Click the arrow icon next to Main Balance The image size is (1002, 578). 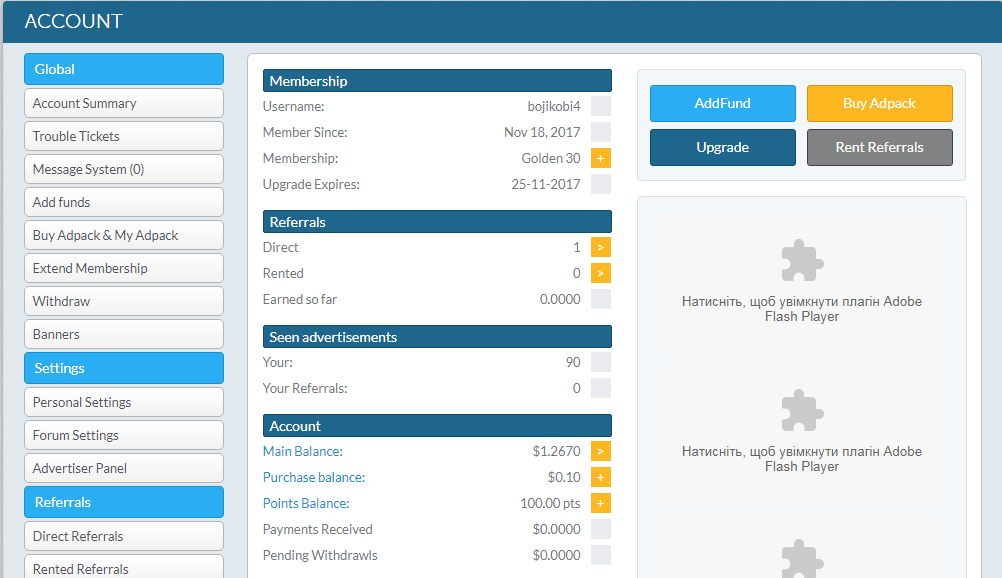[x=600, y=451]
